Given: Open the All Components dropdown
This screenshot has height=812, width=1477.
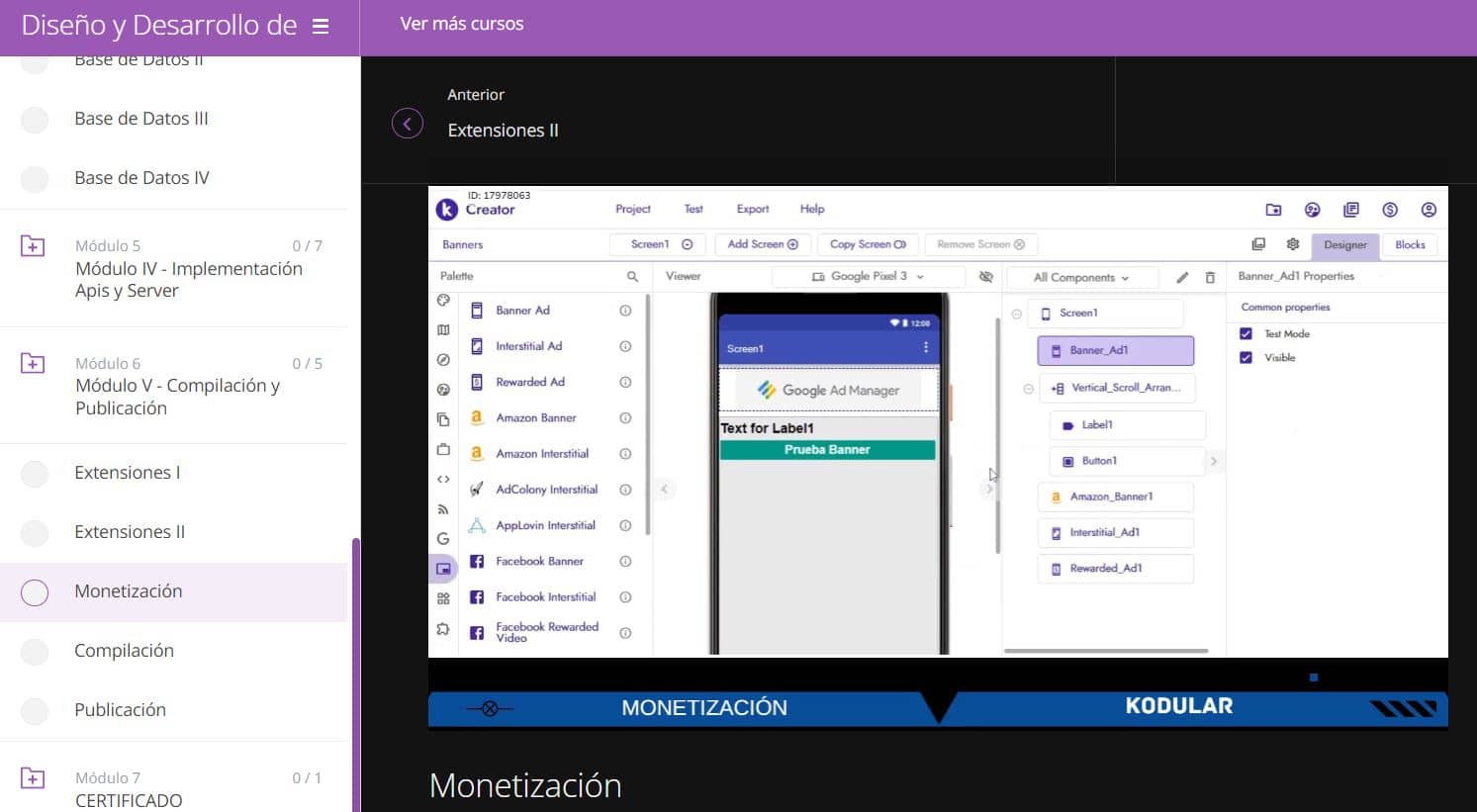Looking at the screenshot, I should (1080, 278).
